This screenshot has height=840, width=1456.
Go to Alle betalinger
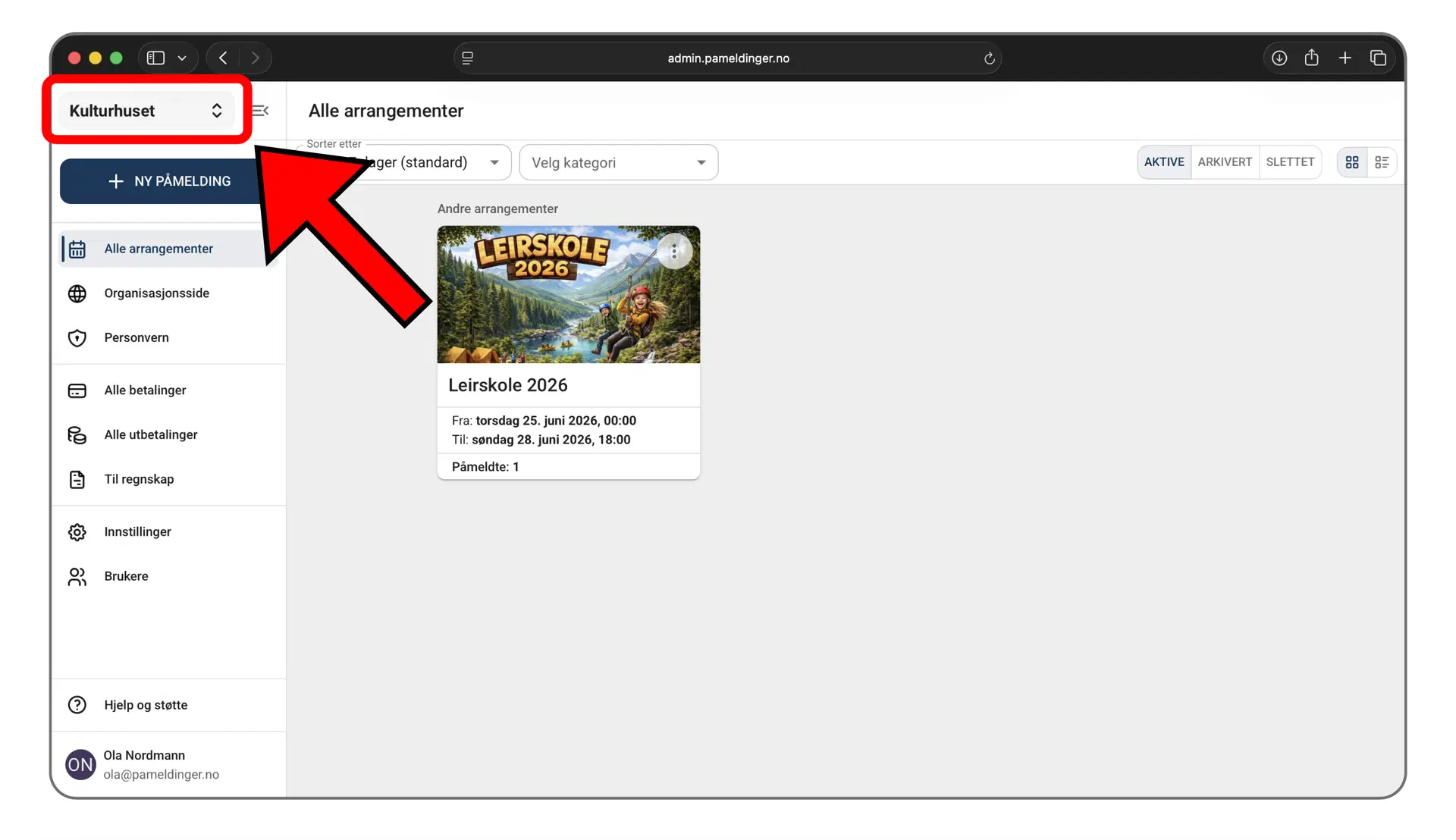(x=145, y=390)
